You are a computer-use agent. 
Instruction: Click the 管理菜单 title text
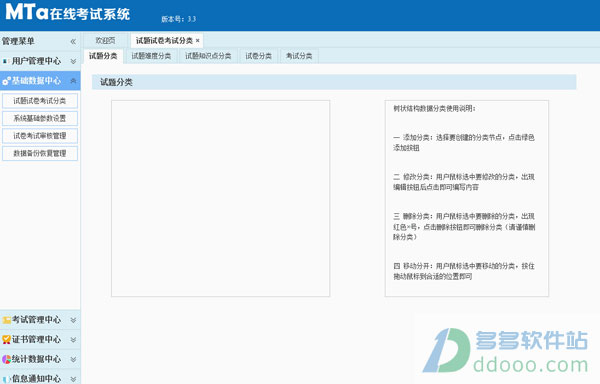(18, 41)
